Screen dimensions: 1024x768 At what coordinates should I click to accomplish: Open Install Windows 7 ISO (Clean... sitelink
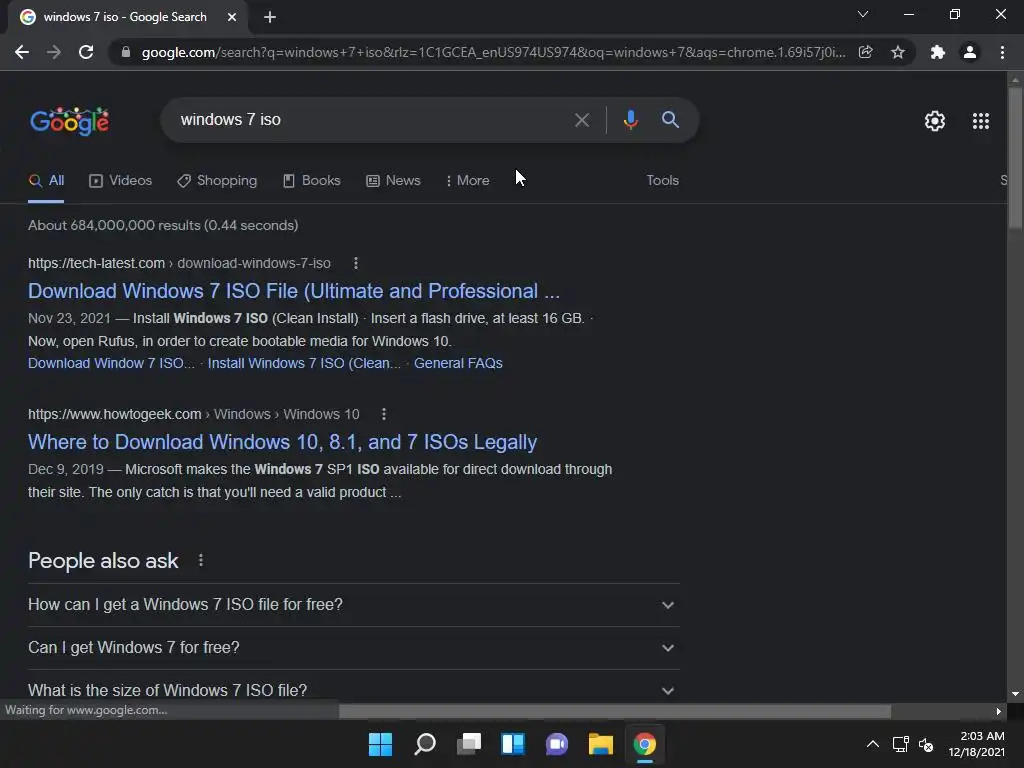pos(304,364)
